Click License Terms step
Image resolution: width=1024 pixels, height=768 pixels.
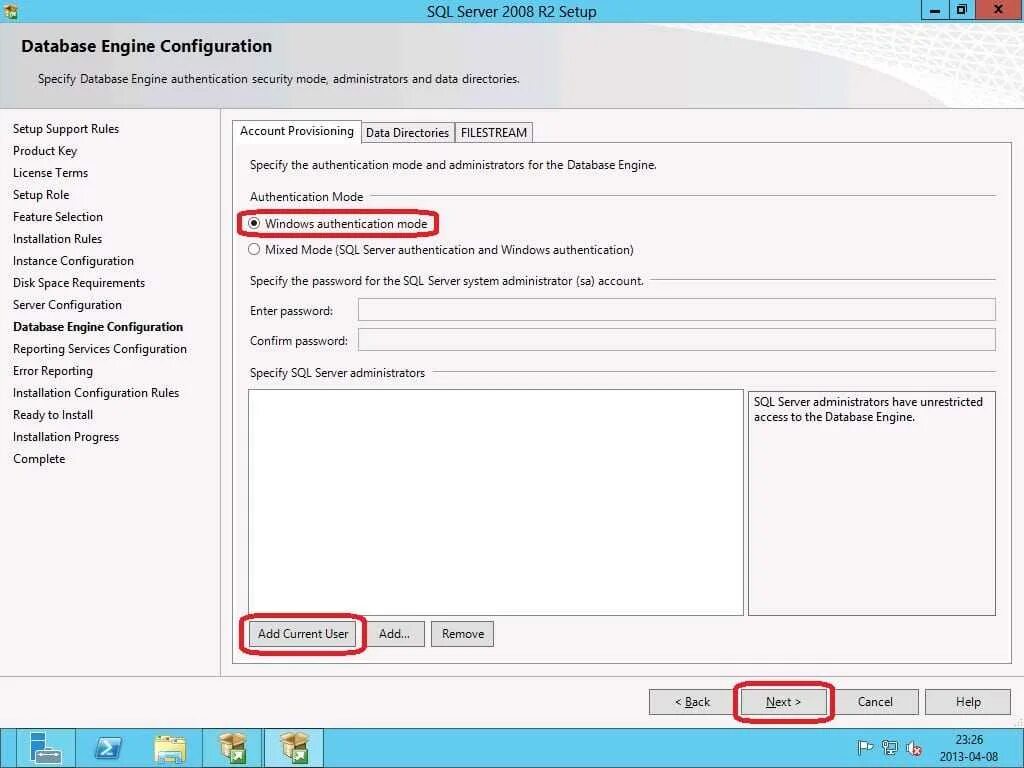click(50, 172)
